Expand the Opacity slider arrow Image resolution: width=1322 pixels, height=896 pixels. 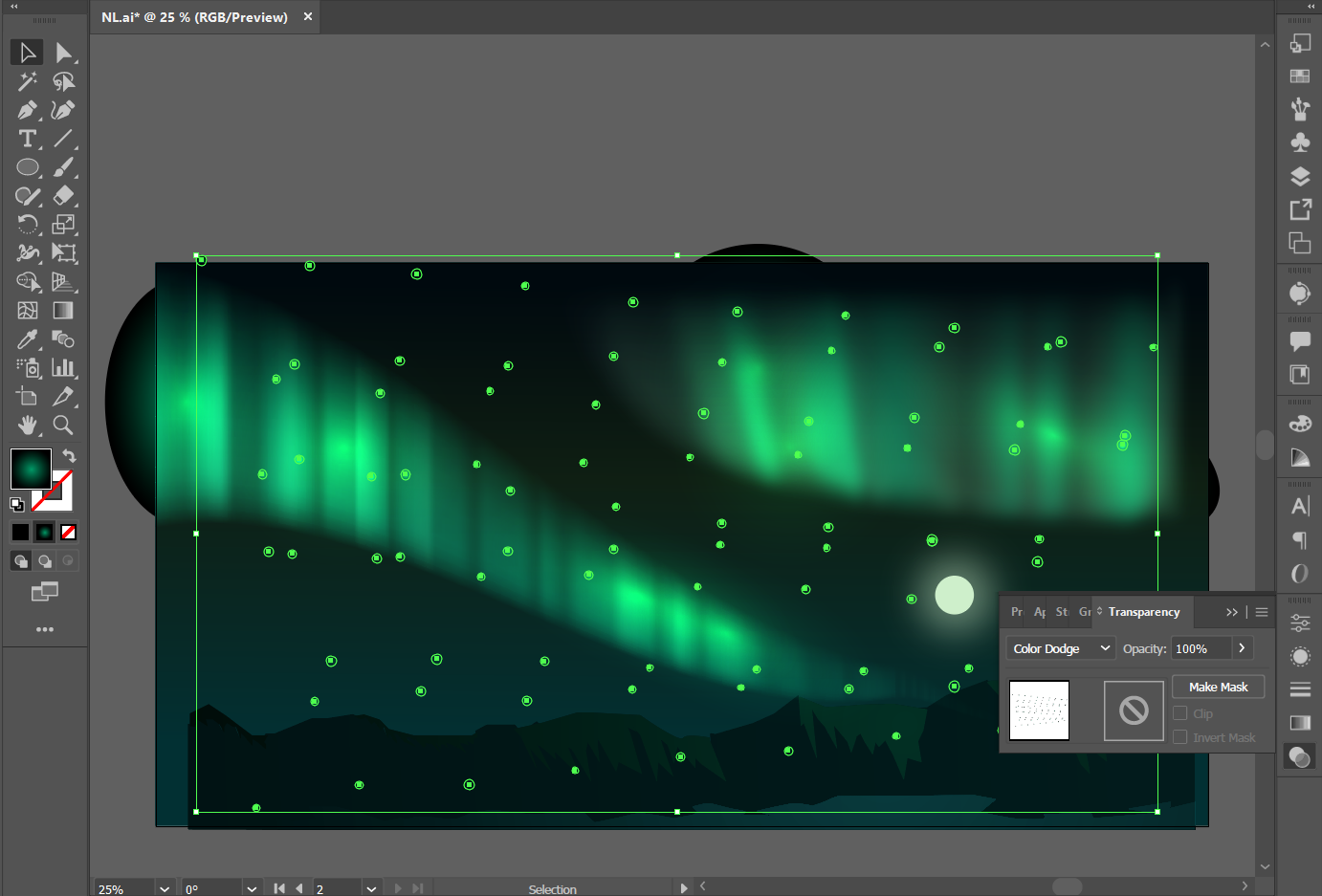[1242, 648]
